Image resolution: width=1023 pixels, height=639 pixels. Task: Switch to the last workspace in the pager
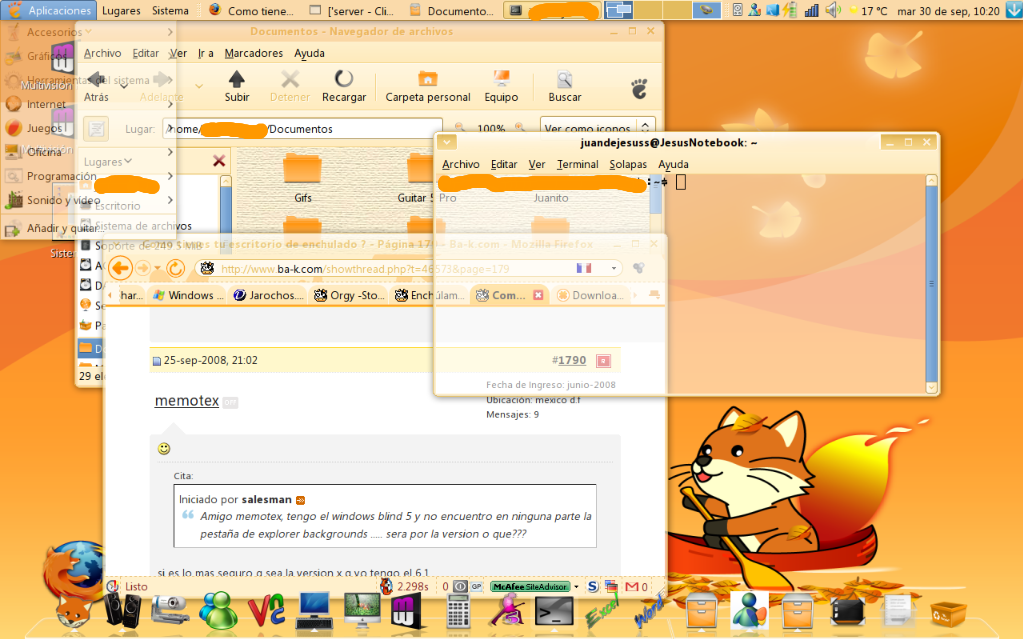[x=706, y=10]
